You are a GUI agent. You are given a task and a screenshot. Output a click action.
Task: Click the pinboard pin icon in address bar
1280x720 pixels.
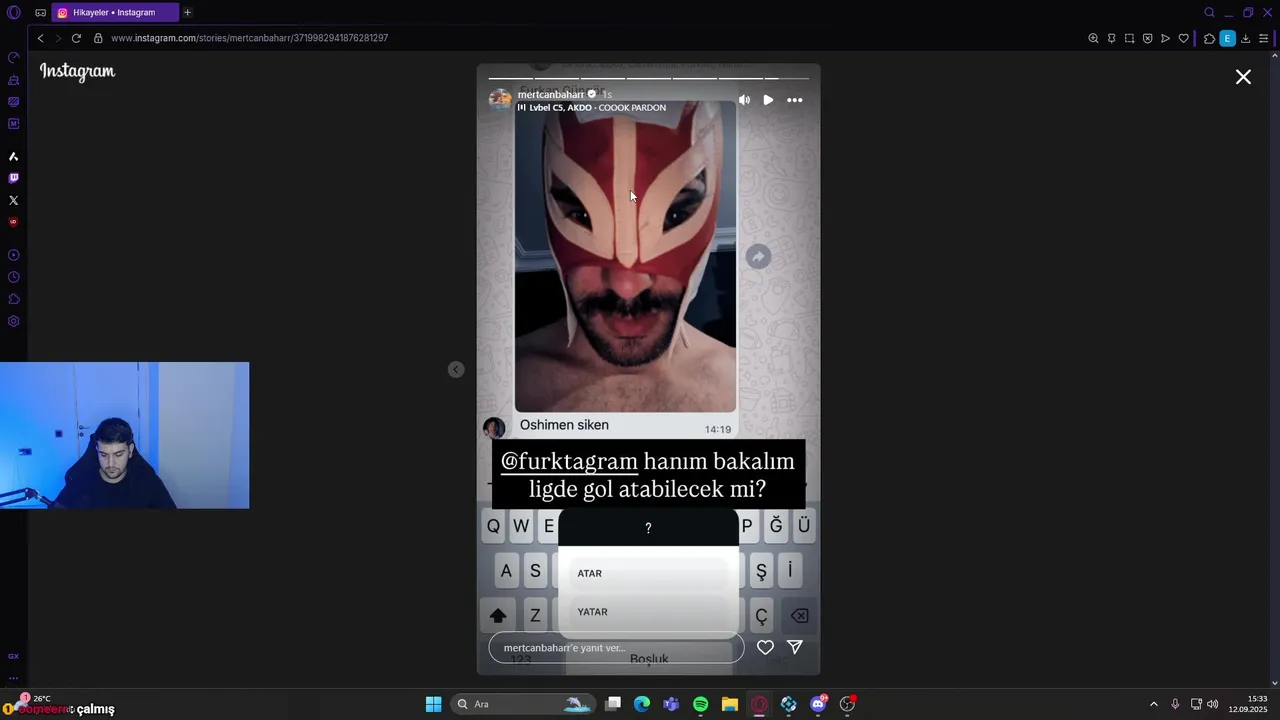tap(1111, 38)
